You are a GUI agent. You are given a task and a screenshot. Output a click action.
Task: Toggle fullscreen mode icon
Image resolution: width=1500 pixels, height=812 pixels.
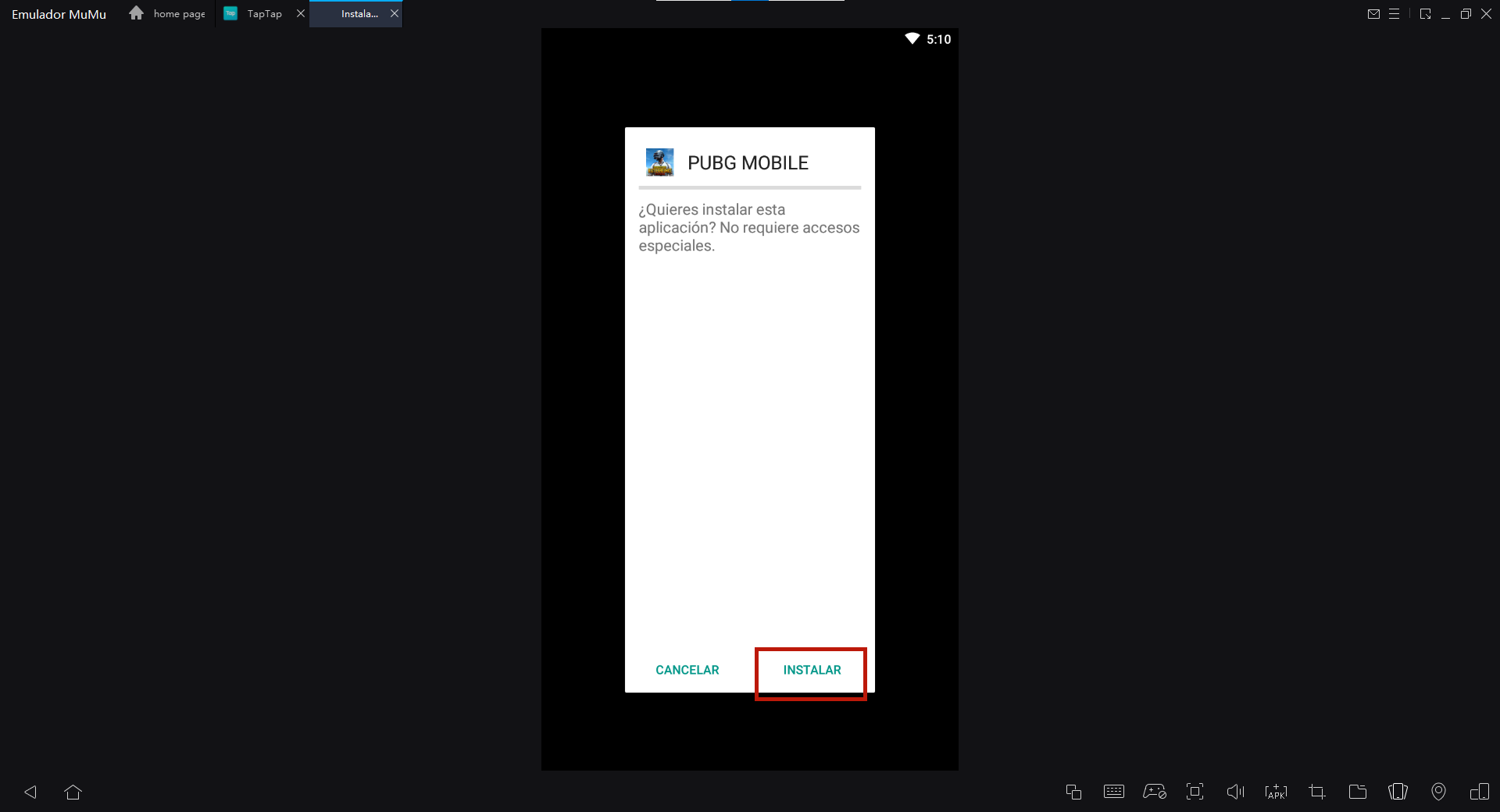click(1195, 792)
